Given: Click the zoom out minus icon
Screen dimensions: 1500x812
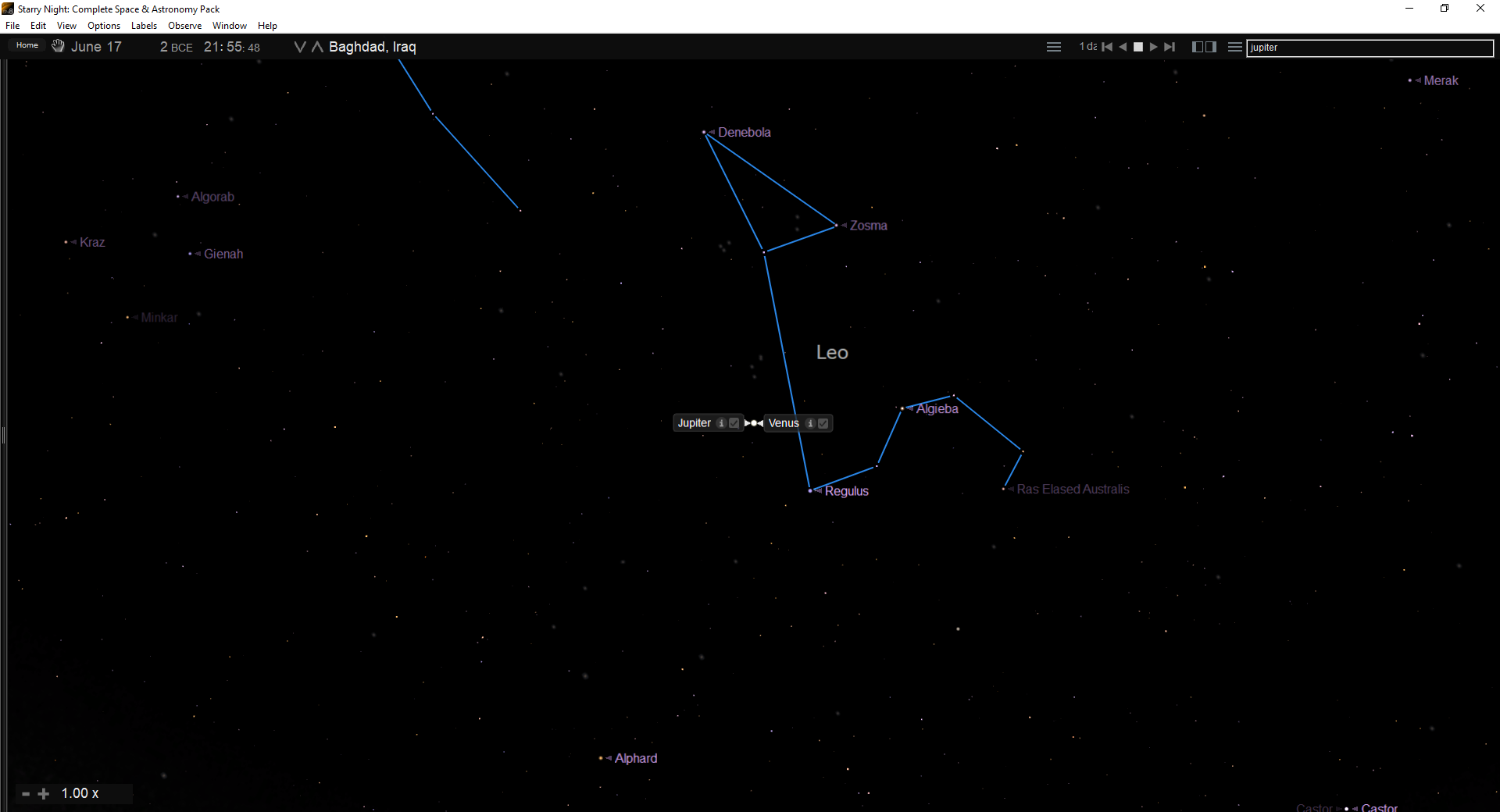Looking at the screenshot, I should point(26,793).
